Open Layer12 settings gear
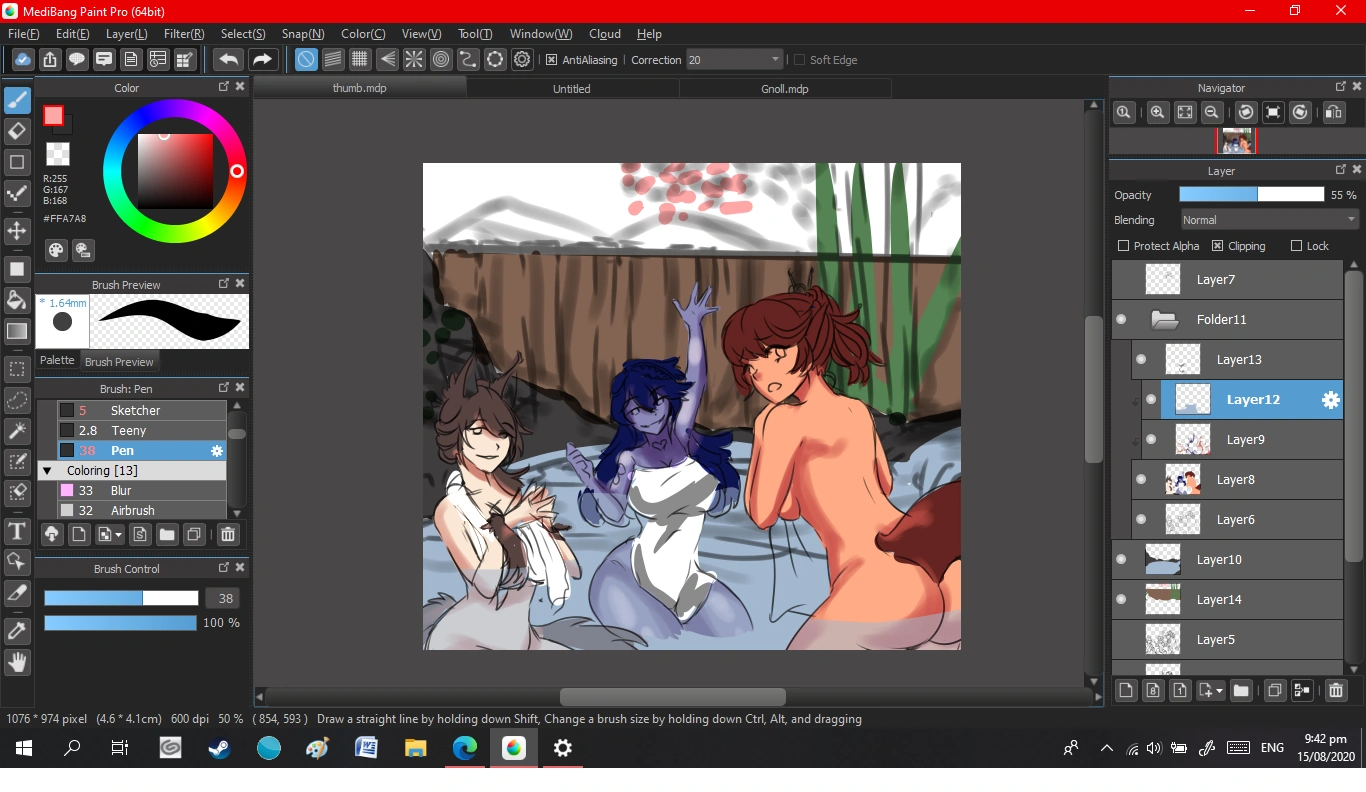Screen dimensions: 1366x792 1330,400
